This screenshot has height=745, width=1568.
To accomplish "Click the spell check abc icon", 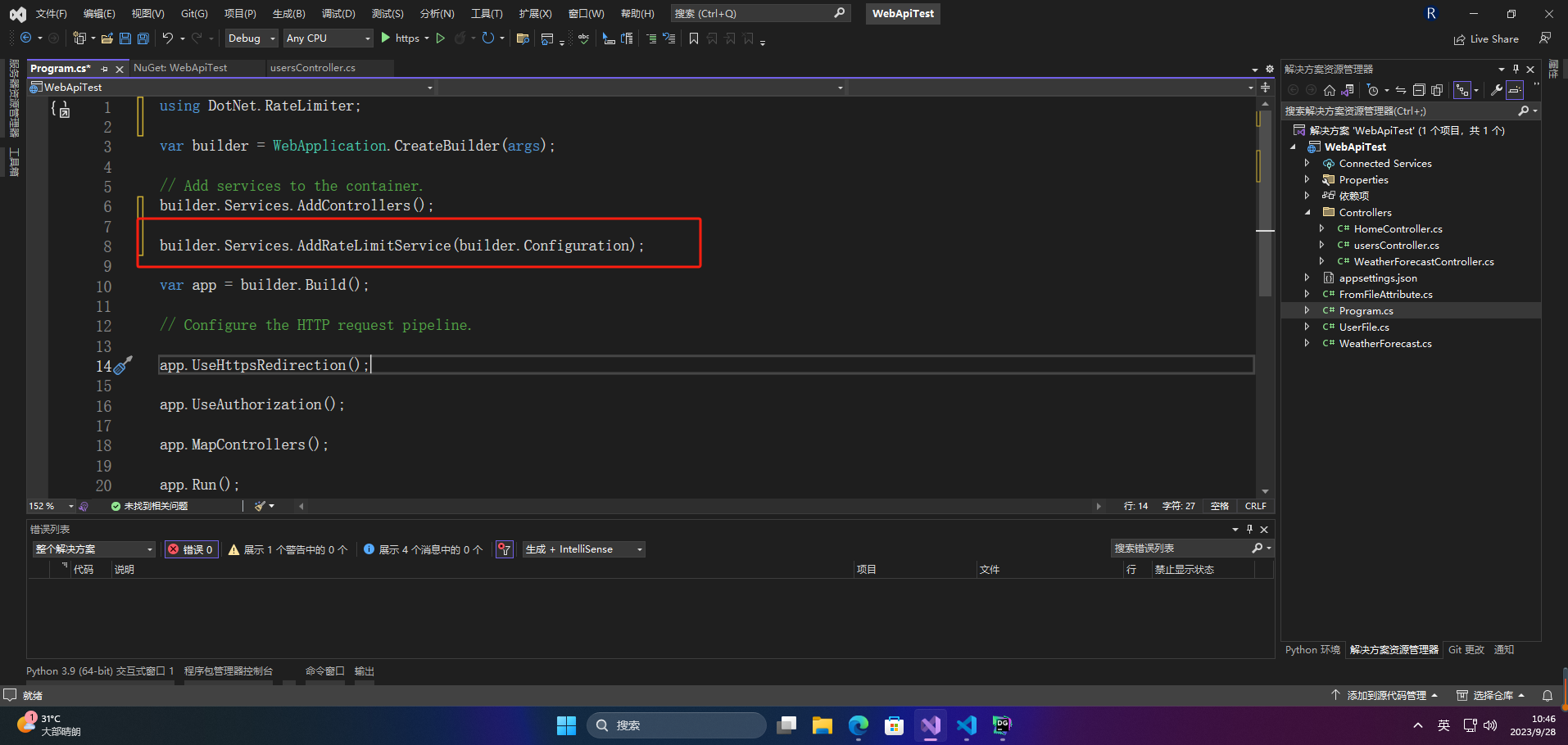I will [x=583, y=38].
